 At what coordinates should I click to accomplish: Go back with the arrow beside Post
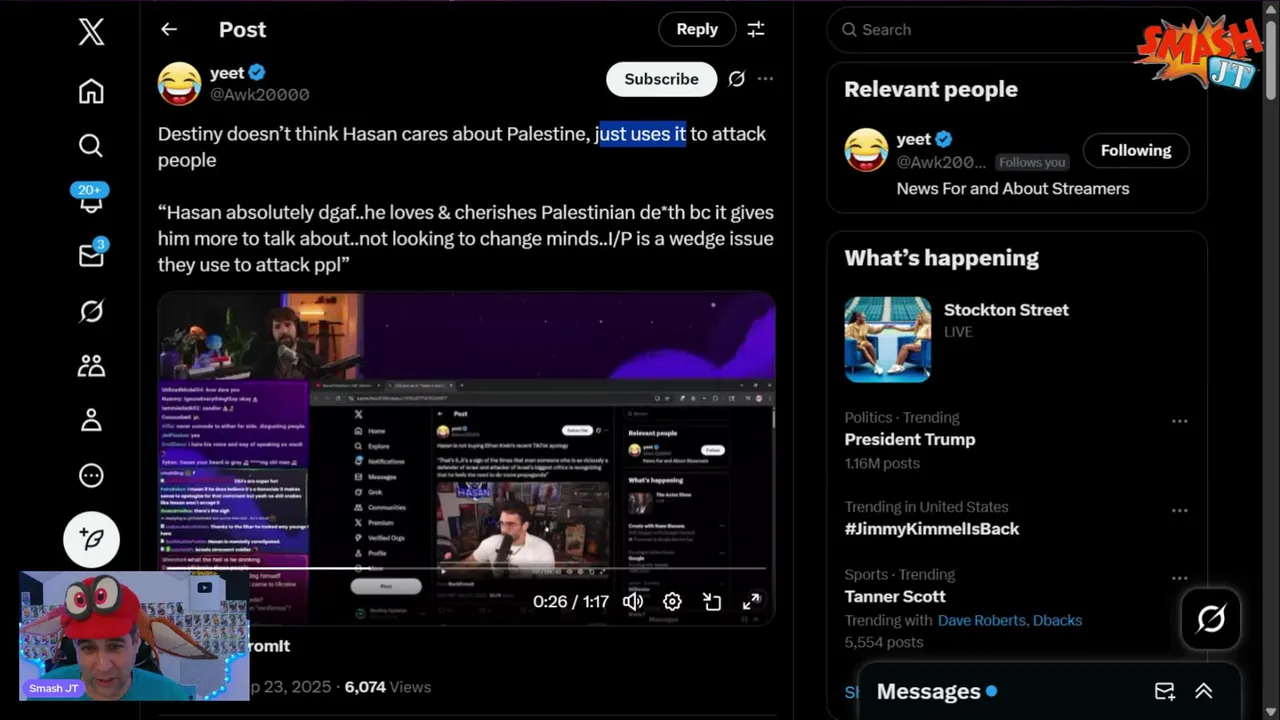point(169,30)
